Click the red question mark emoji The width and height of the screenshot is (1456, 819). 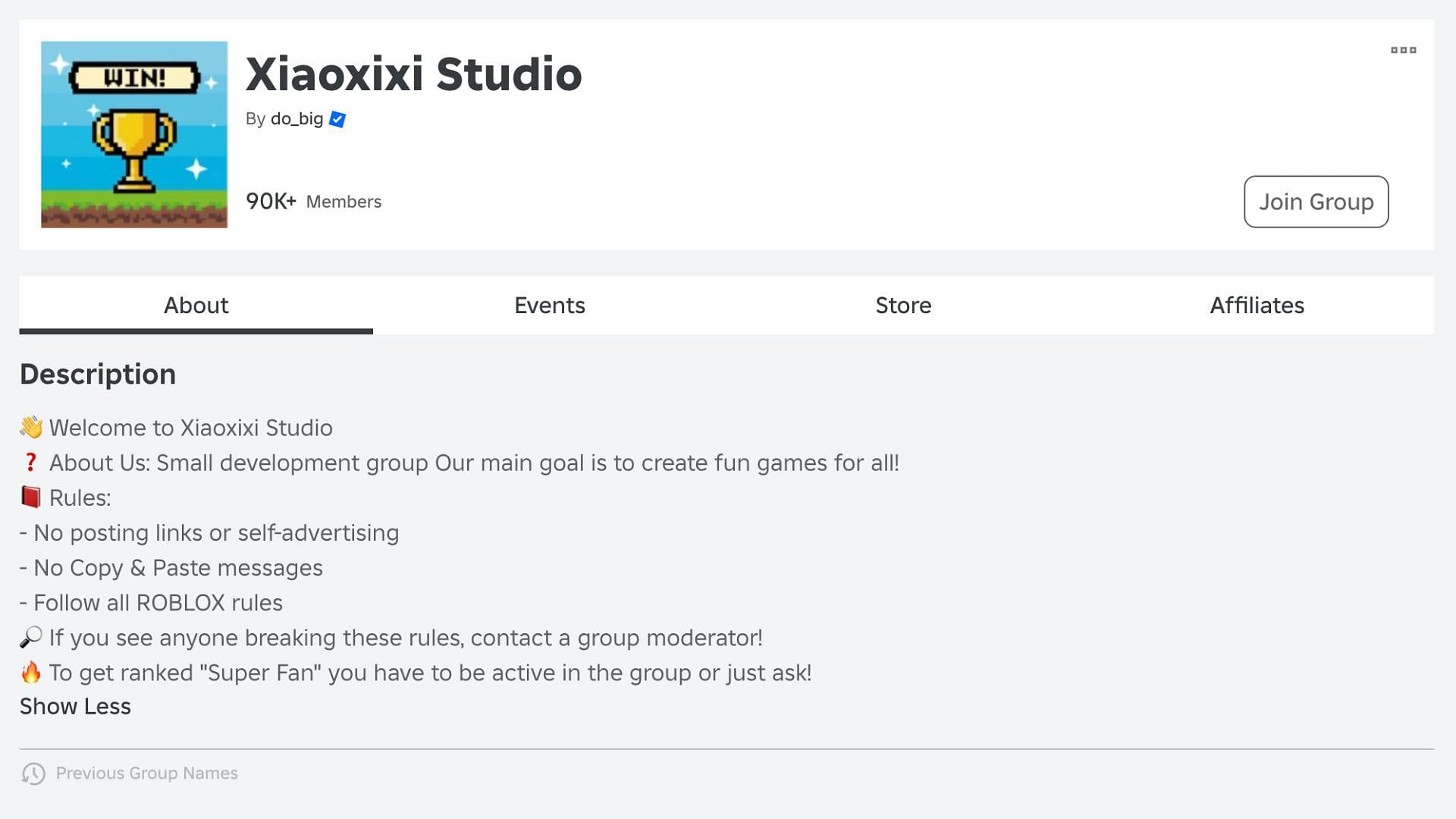[31, 463]
